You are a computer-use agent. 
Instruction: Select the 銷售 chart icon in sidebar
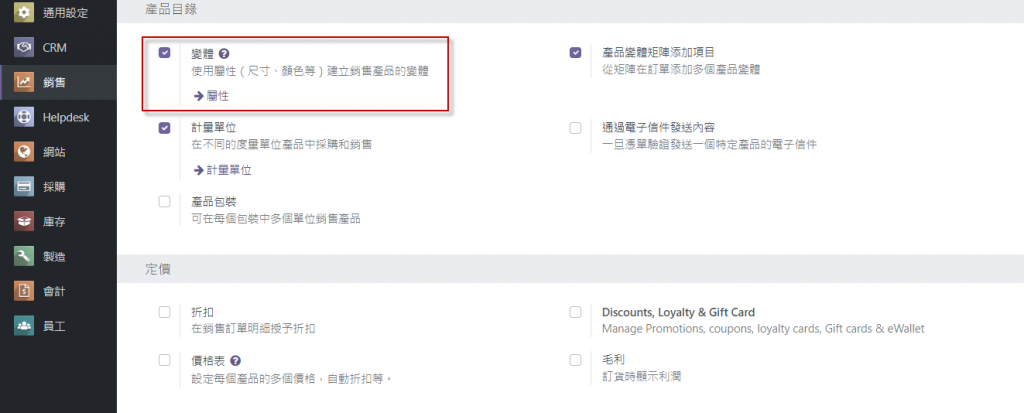[x=24, y=82]
